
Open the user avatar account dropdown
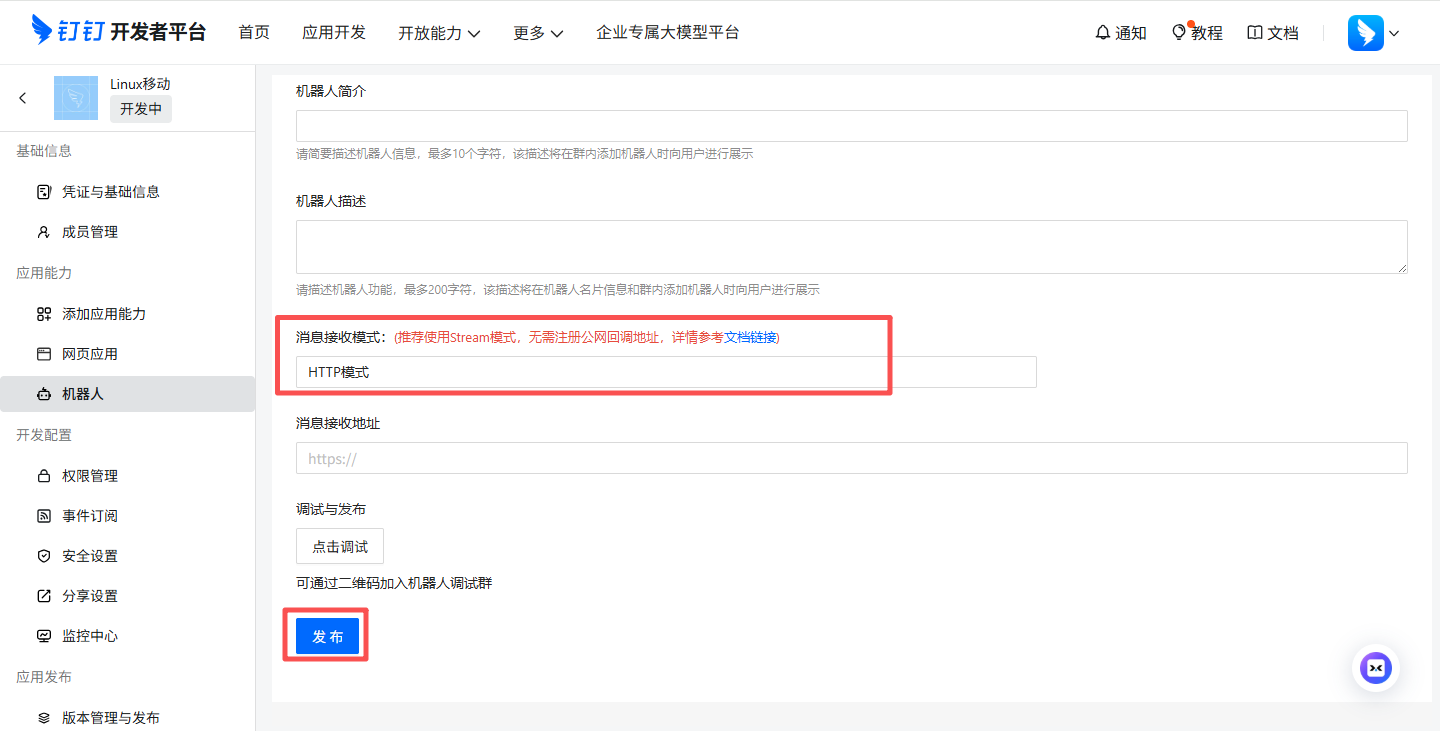(x=1373, y=33)
